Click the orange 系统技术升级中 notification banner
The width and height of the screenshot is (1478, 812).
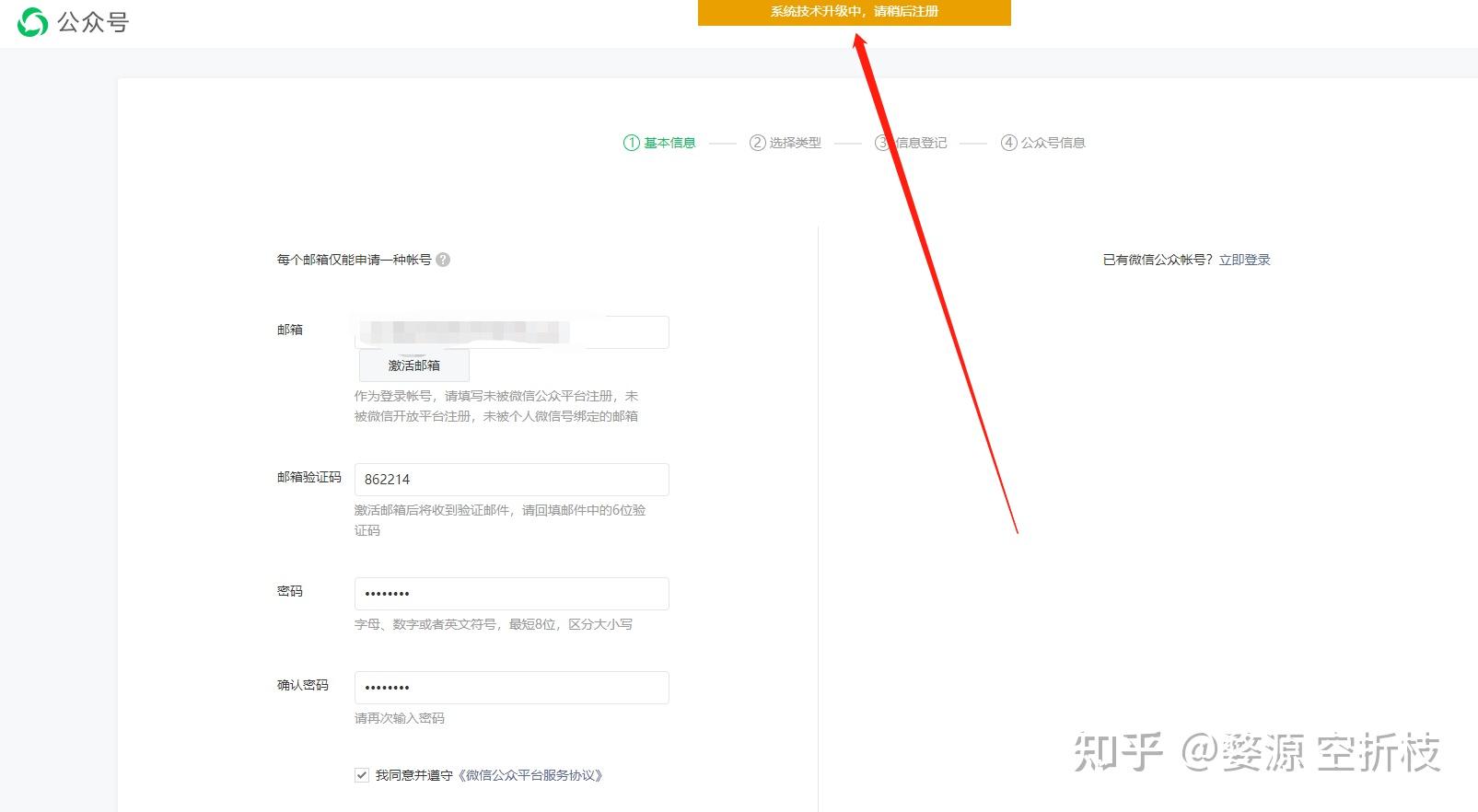click(855, 12)
